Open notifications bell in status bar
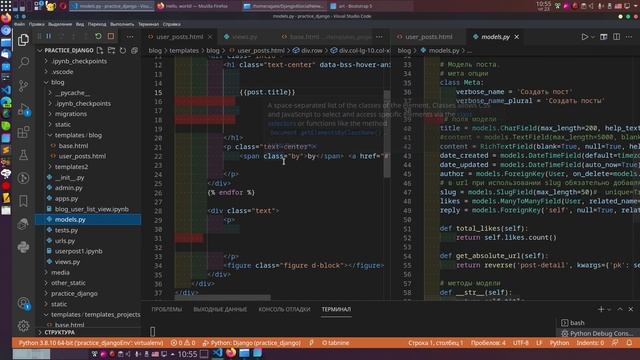This screenshot has height=360, width=640. 629,343
